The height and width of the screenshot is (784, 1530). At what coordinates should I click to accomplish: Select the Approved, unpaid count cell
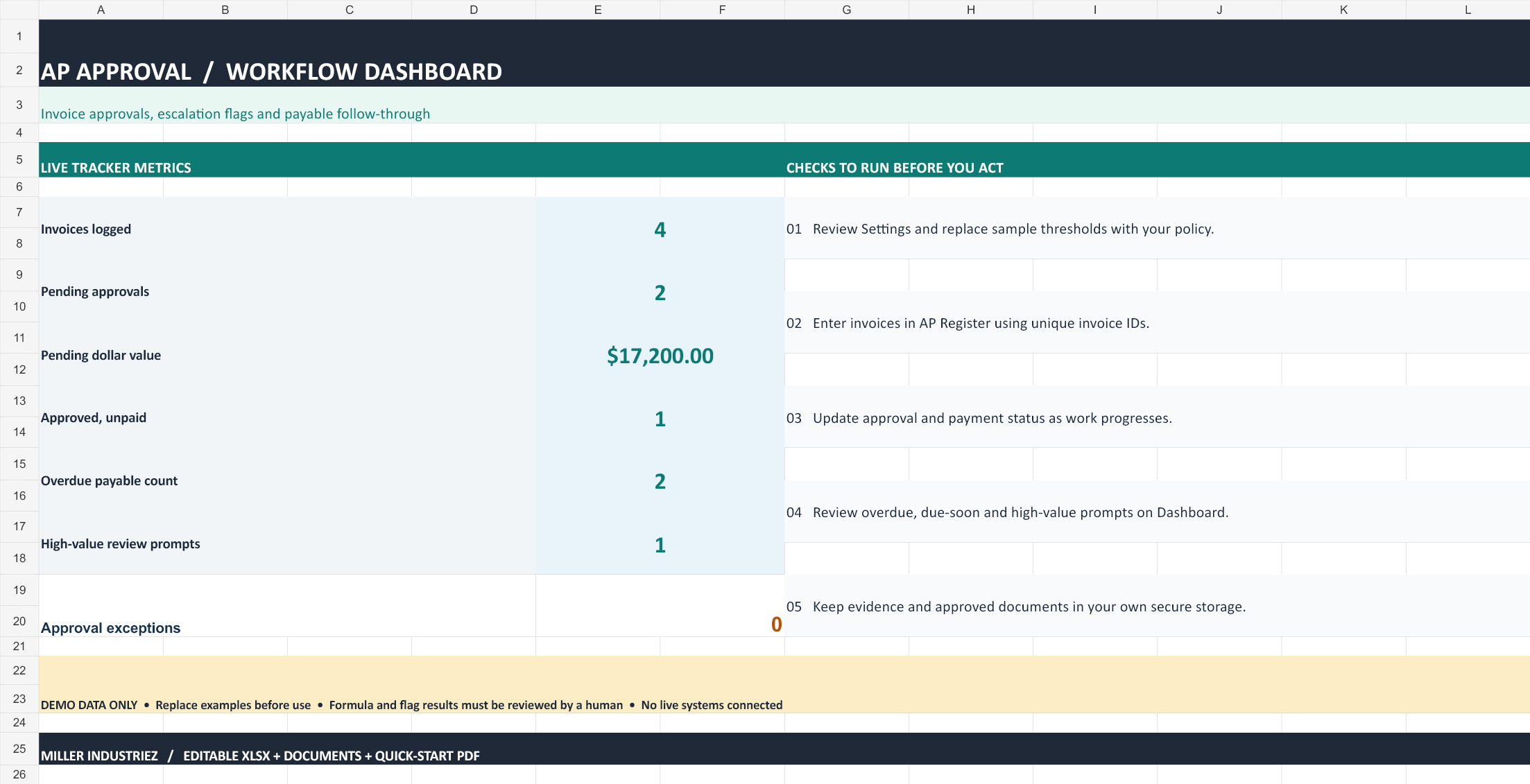660,418
